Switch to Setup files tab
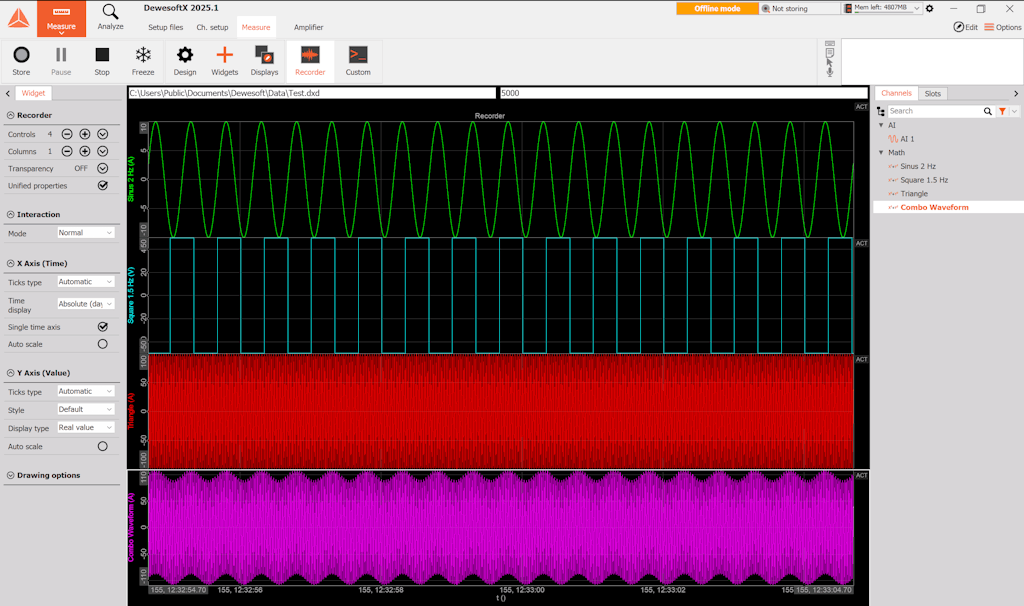This screenshot has width=1024, height=606. (x=165, y=27)
